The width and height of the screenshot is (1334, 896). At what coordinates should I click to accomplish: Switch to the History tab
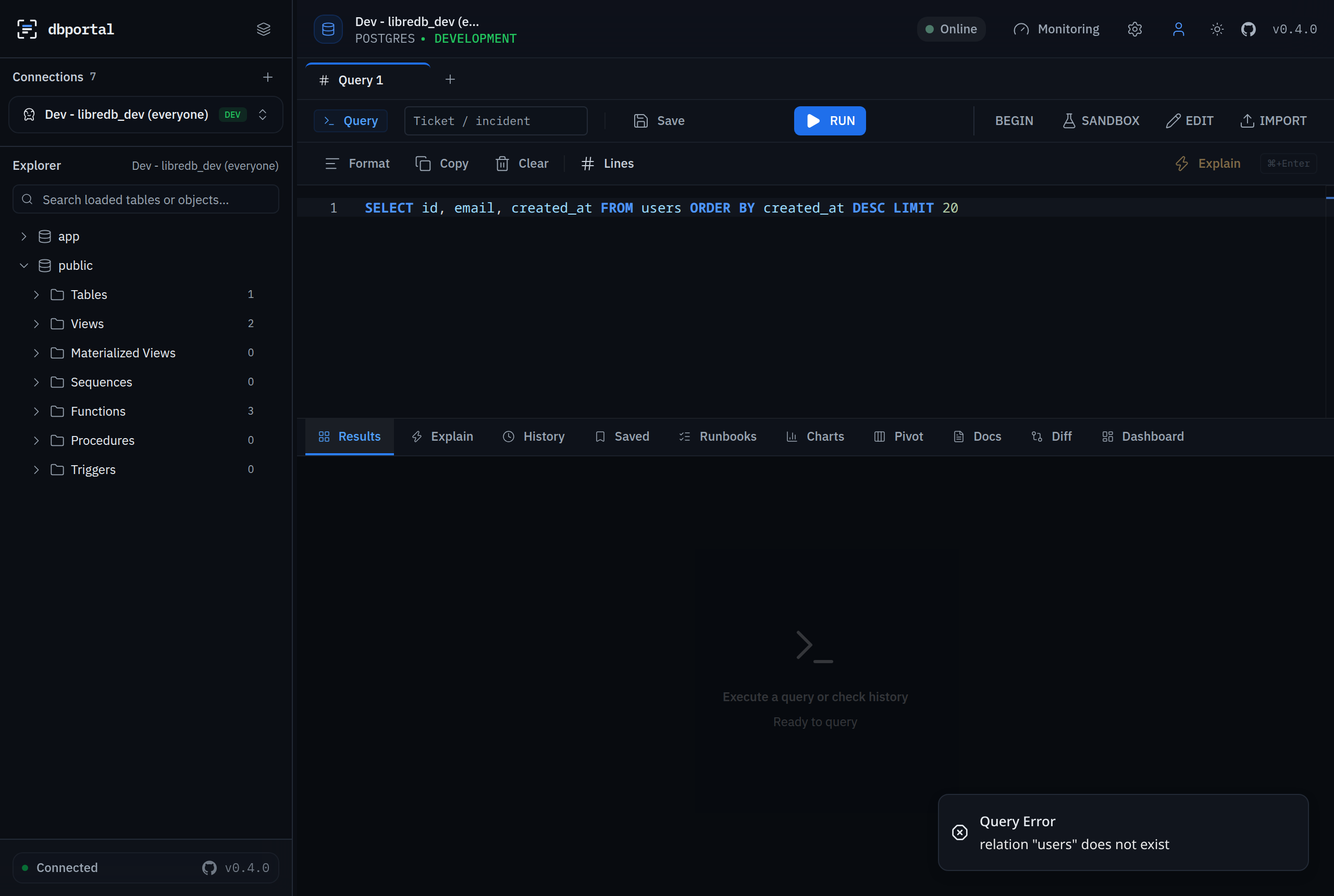point(534,437)
